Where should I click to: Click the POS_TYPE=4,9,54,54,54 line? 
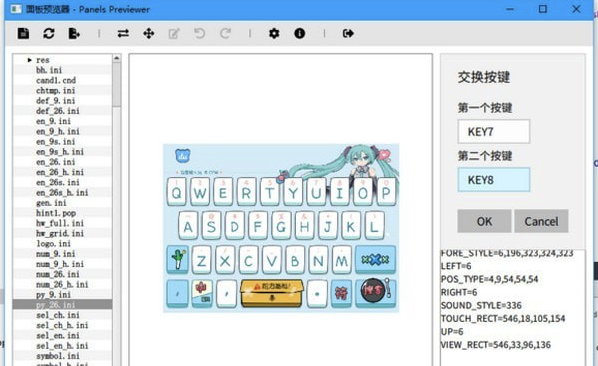point(490,279)
